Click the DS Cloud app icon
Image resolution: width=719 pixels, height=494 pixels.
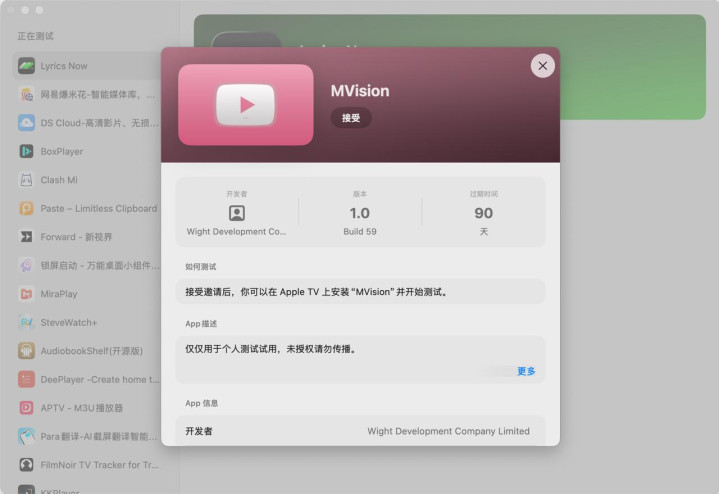coord(26,122)
